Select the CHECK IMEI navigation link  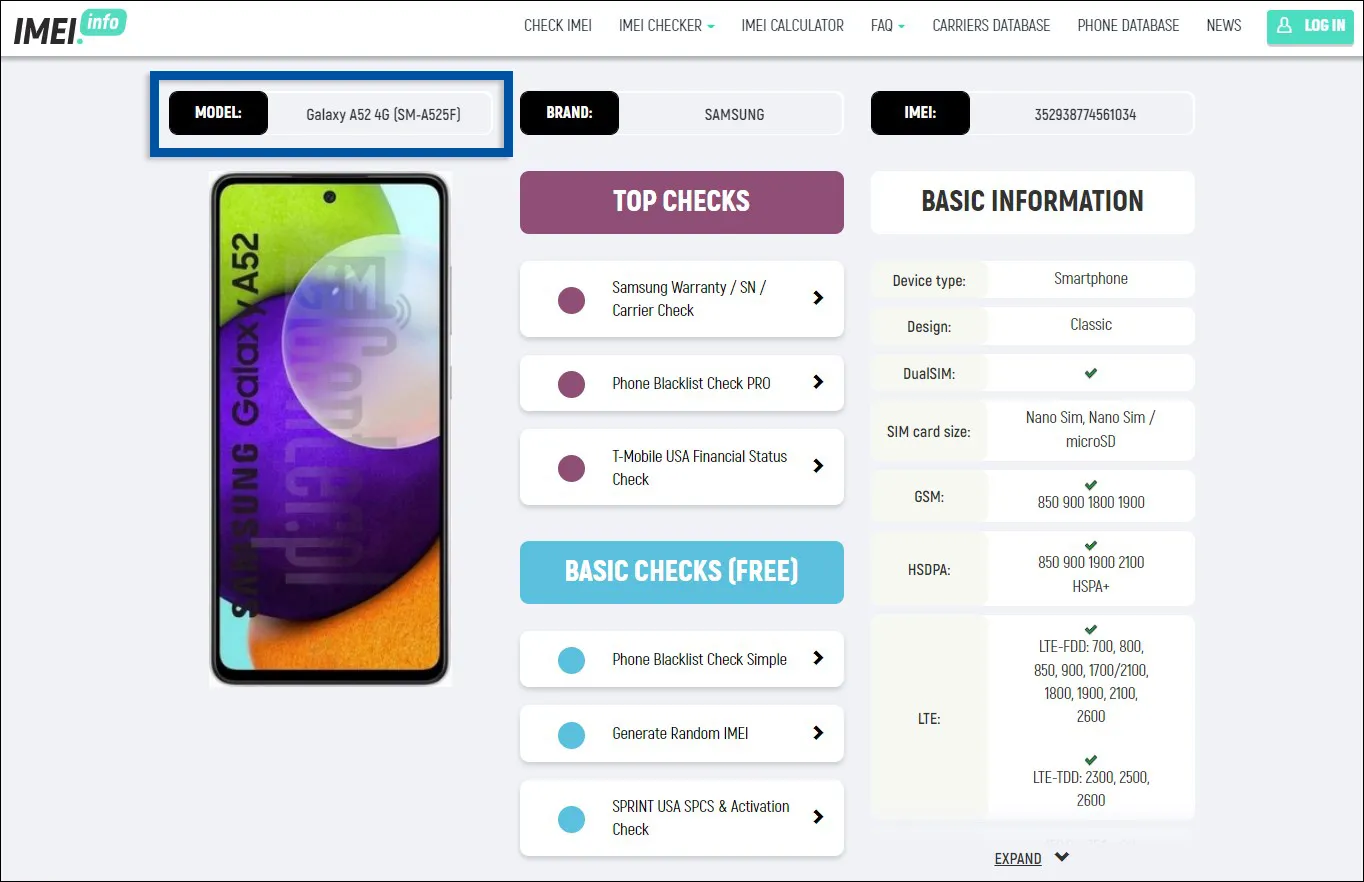pyautogui.click(x=557, y=25)
